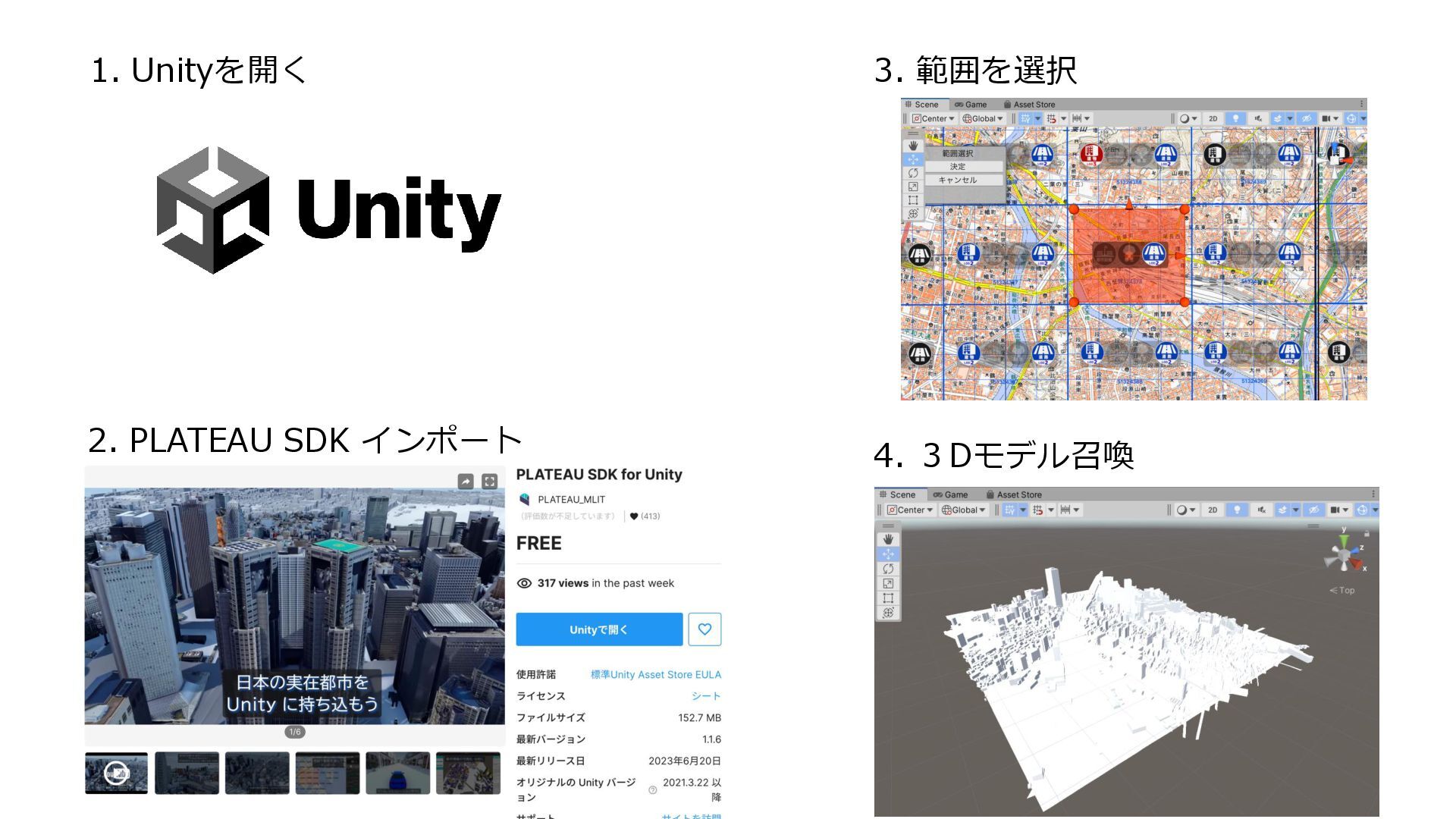The height and width of the screenshot is (819, 1456).
Task: Open Center pivot dropdown in the map Scene view
Action: click(x=934, y=118)
